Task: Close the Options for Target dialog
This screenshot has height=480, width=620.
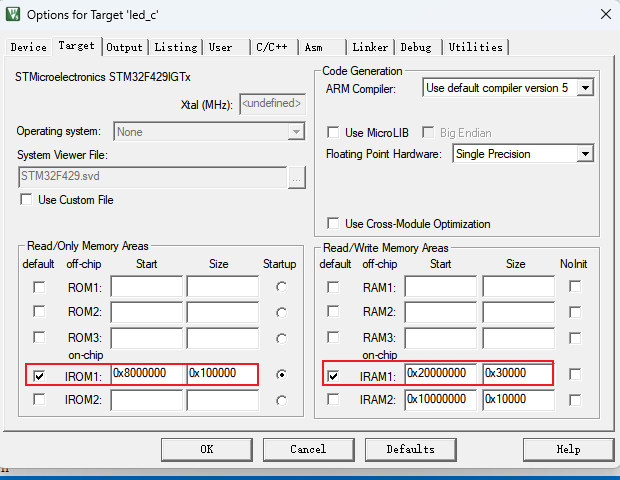Action: coord(605,14)
